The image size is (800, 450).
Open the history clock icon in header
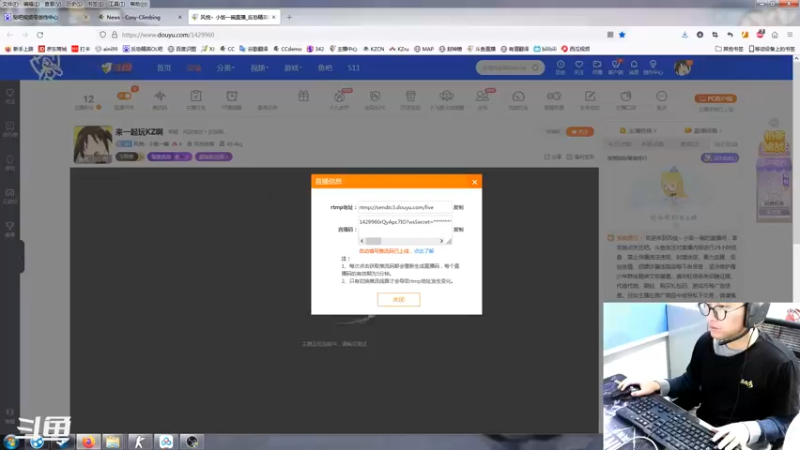[560, 67]
